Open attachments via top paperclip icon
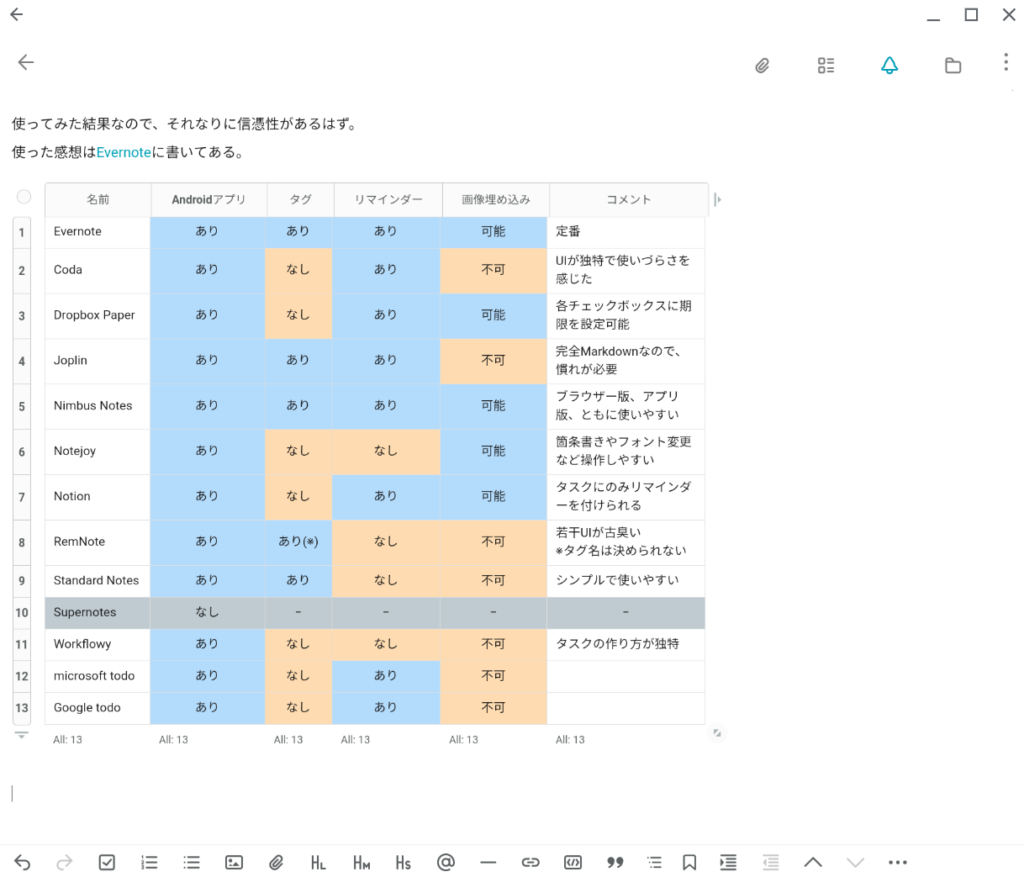The image size is (1024, 877). click(762, 65)
